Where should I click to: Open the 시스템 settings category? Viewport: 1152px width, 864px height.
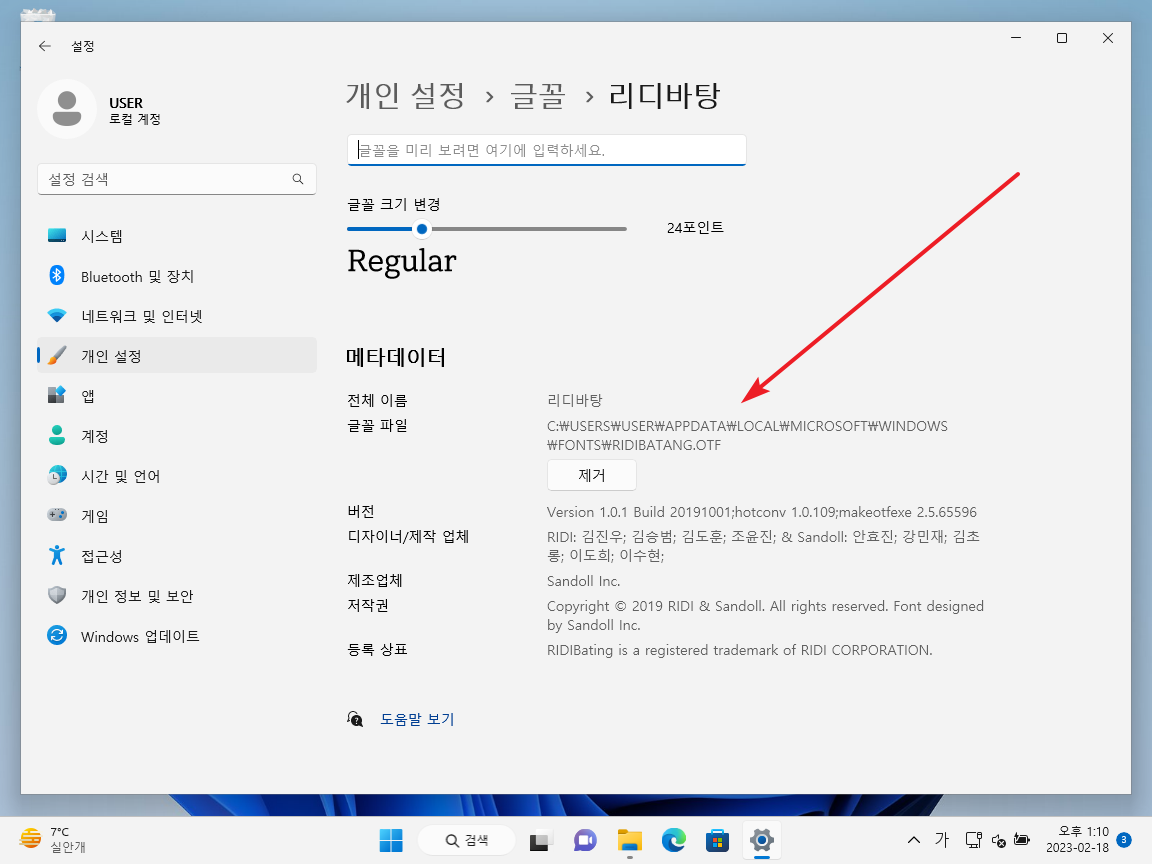click(x=176, y=236)
